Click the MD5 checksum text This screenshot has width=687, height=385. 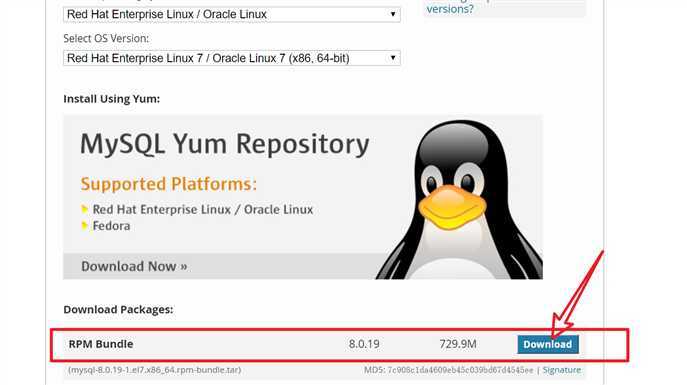(449, 370)
